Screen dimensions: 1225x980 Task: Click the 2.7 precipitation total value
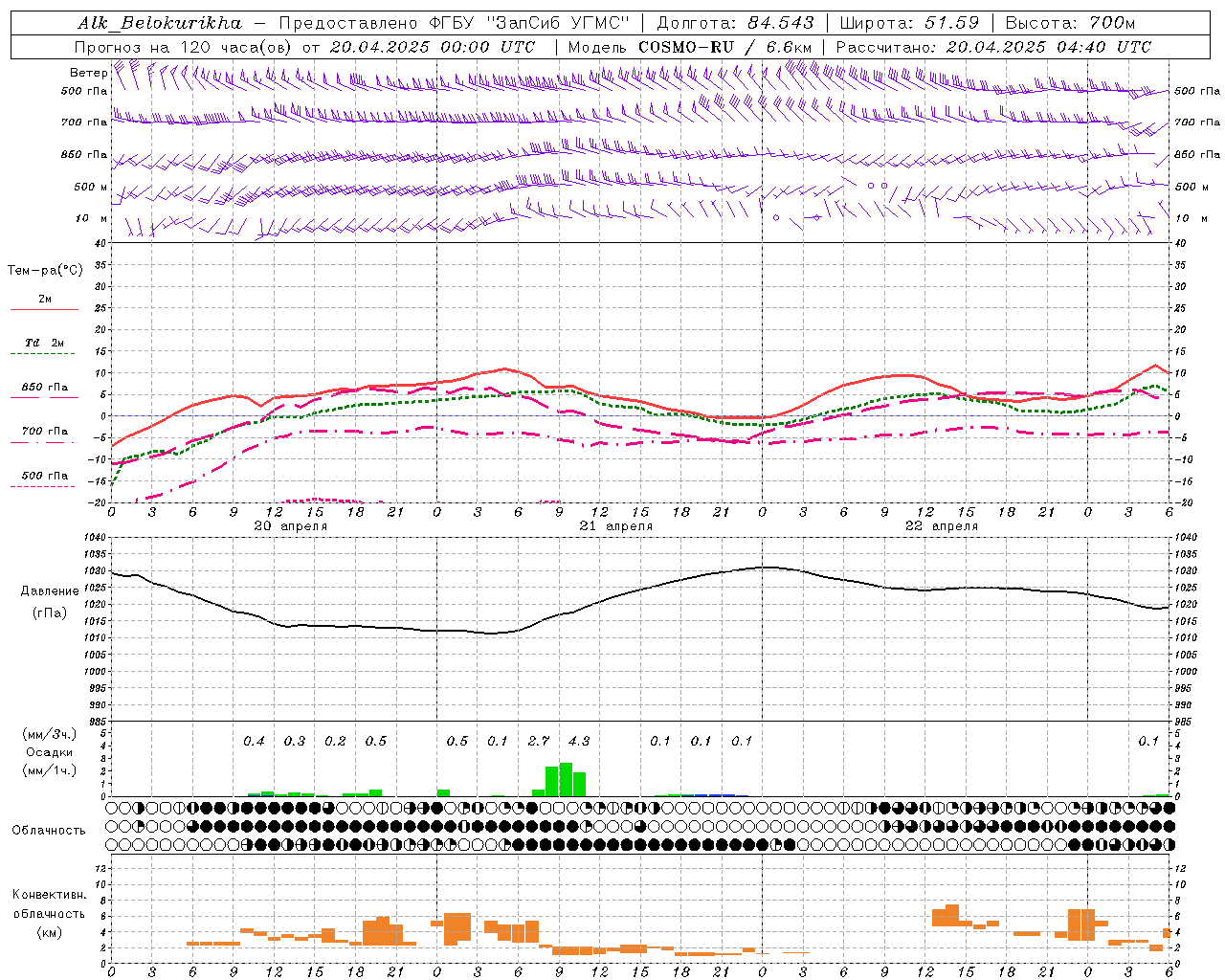point(539,741)
